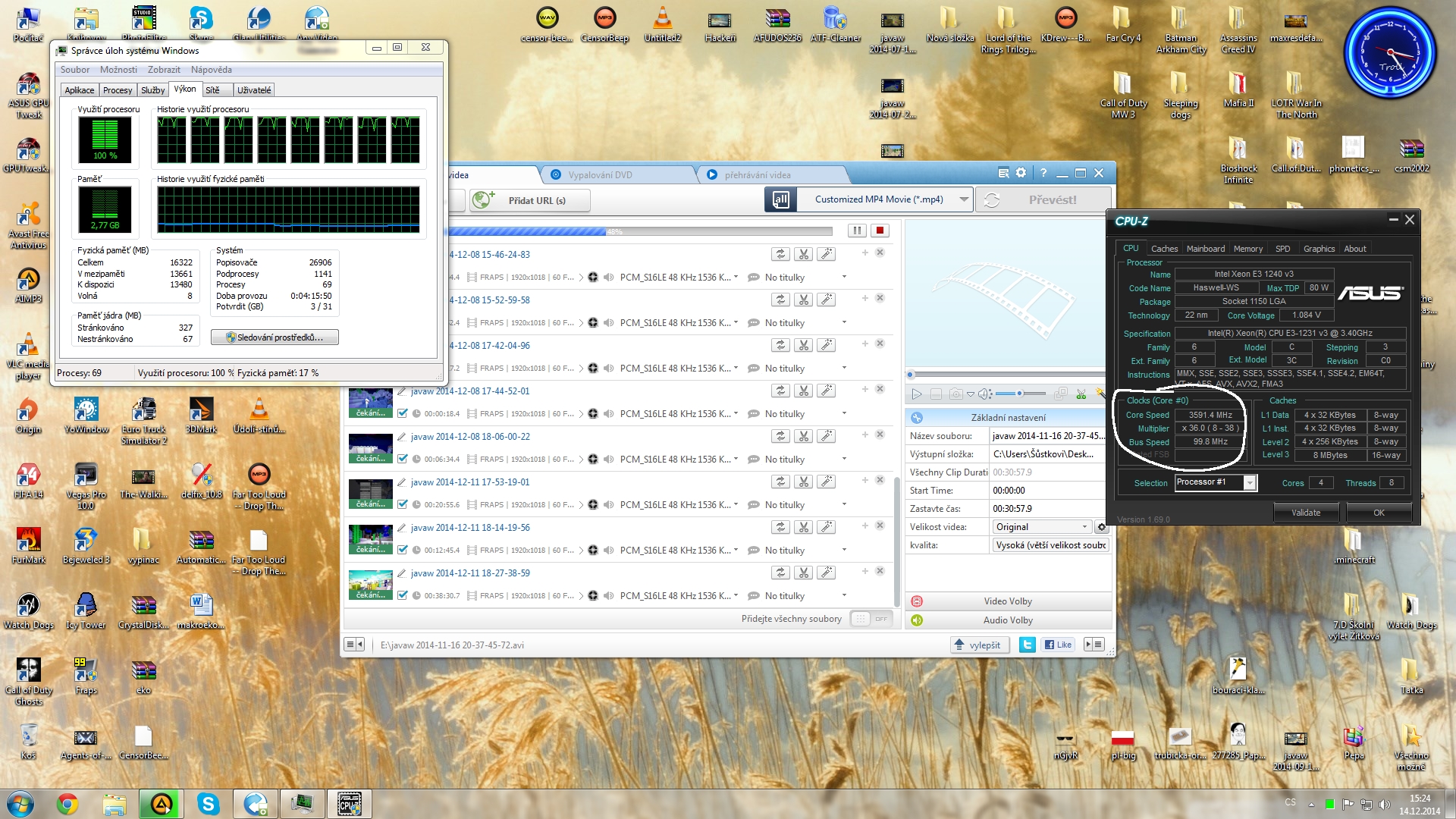
Task: Click the green scissors clip icon under preview
Action: coord(1081,394)
